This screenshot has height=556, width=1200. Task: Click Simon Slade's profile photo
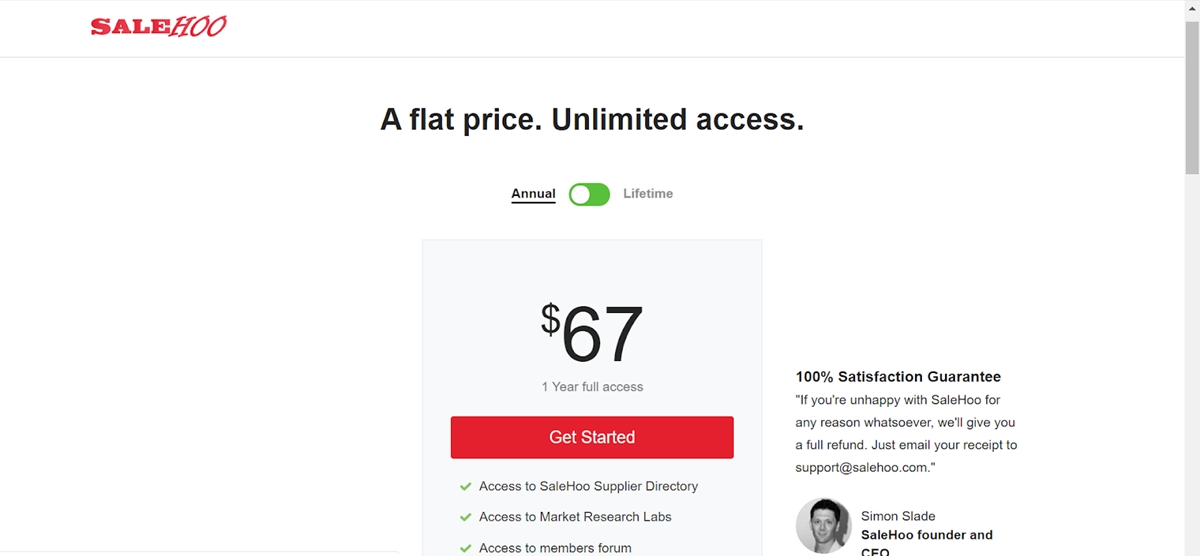823,526
